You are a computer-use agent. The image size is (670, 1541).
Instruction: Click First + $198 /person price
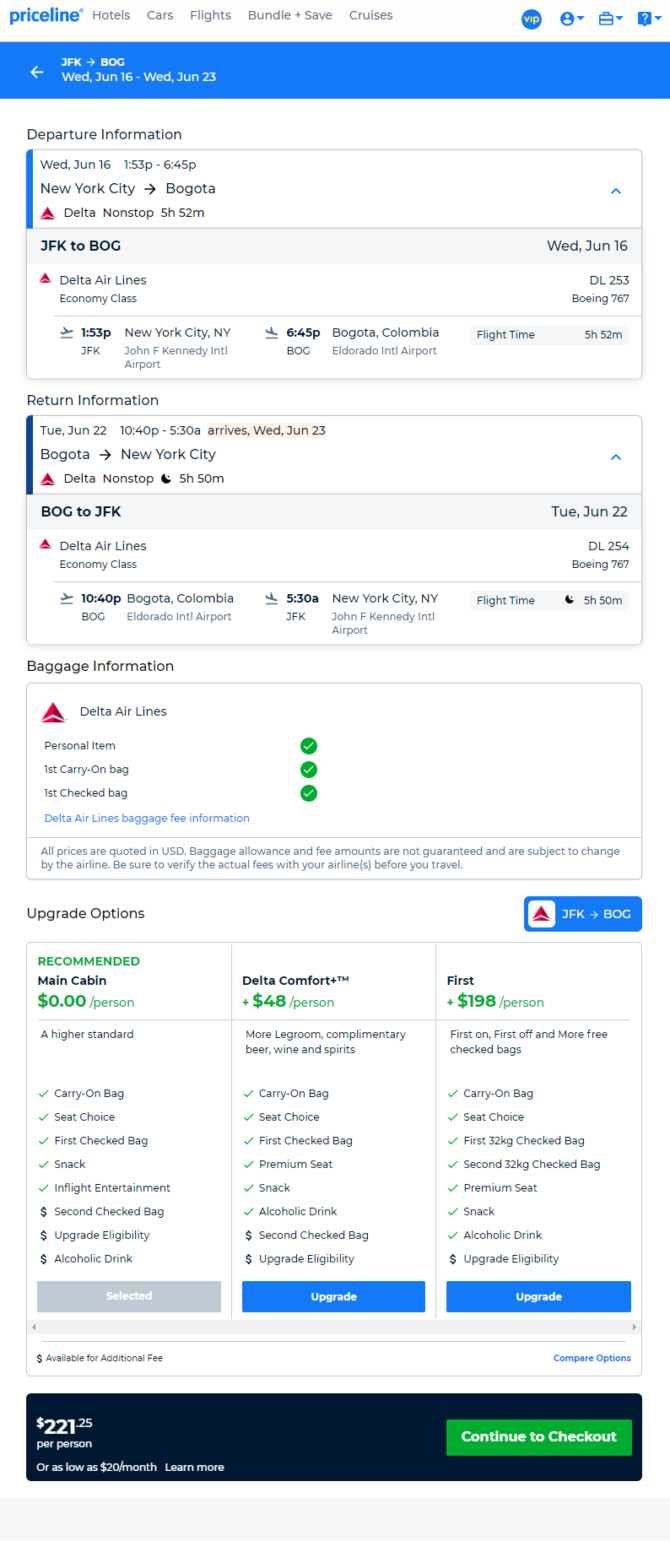(495, 1001)
